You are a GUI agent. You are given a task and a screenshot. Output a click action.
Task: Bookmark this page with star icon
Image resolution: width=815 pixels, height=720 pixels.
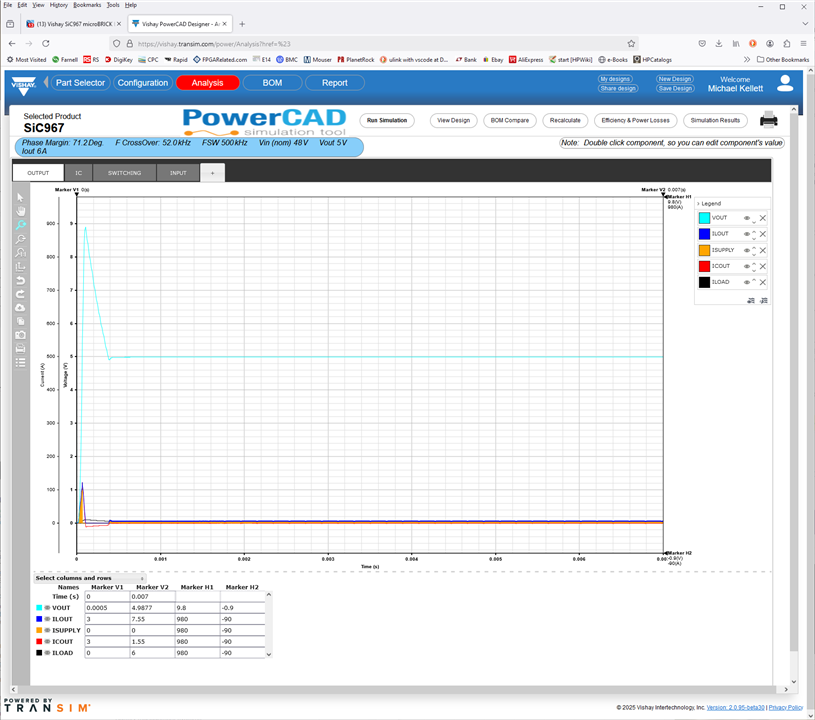click(631, 44)
